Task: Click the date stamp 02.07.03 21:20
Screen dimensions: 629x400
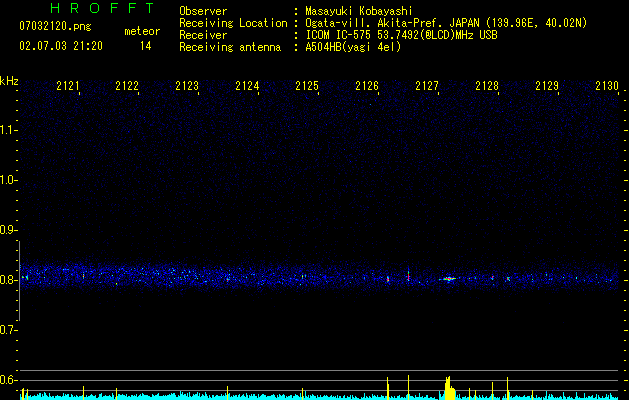Action: [61, 46]
